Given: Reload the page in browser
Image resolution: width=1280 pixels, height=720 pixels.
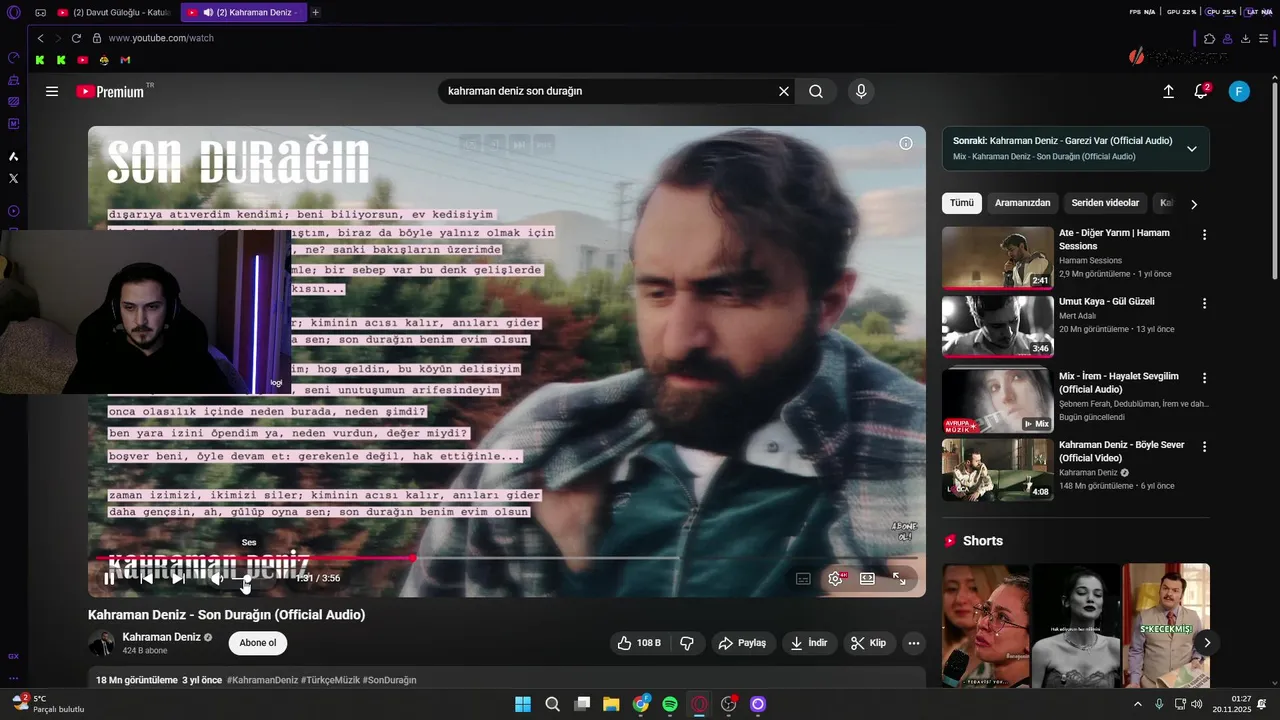Looking at the screenshot, I should point(76,38).
